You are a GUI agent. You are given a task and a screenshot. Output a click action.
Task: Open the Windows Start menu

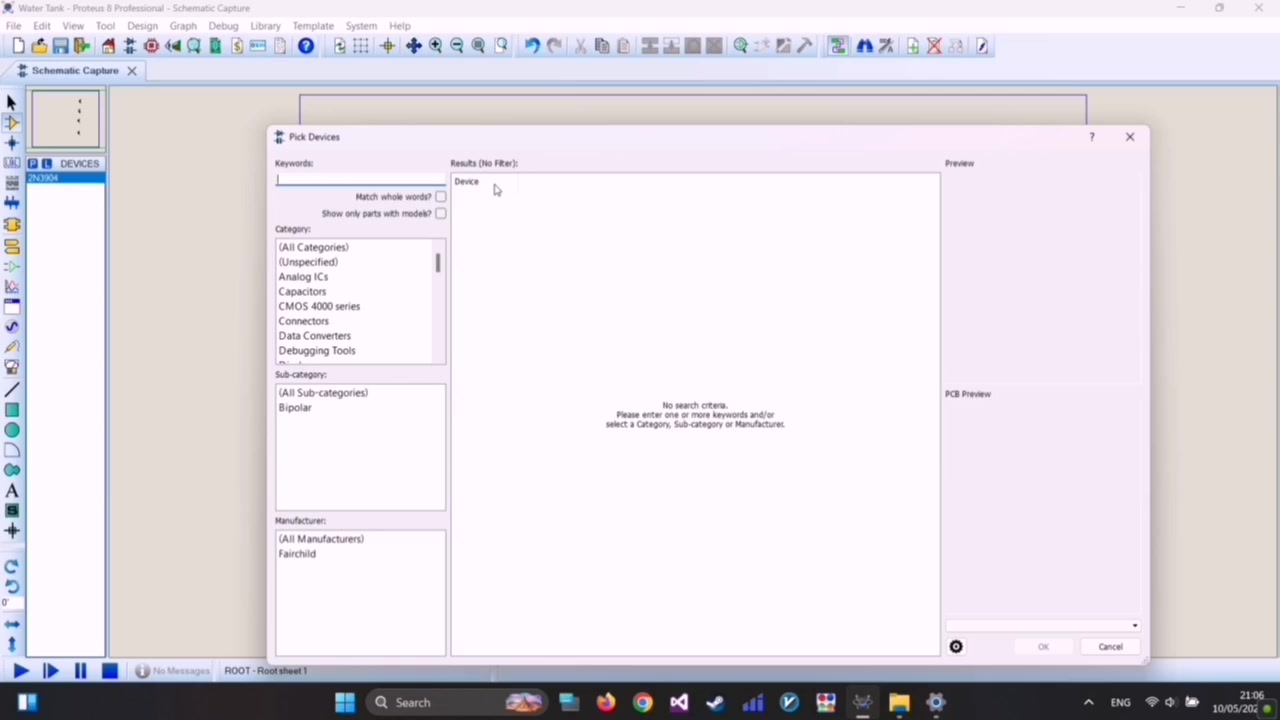click(345, 702)
